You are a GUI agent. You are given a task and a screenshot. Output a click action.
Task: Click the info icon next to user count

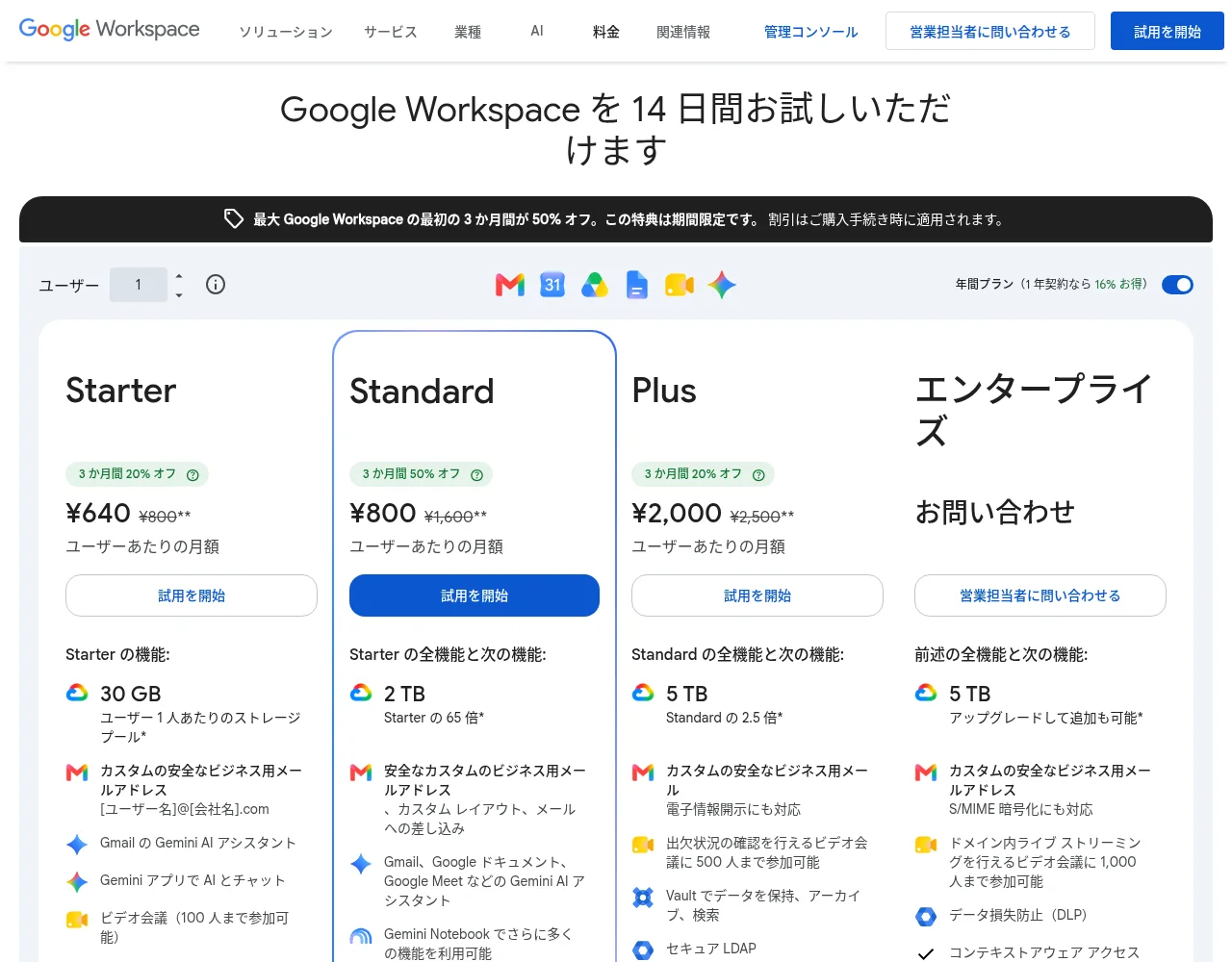(x=216, y=284)
